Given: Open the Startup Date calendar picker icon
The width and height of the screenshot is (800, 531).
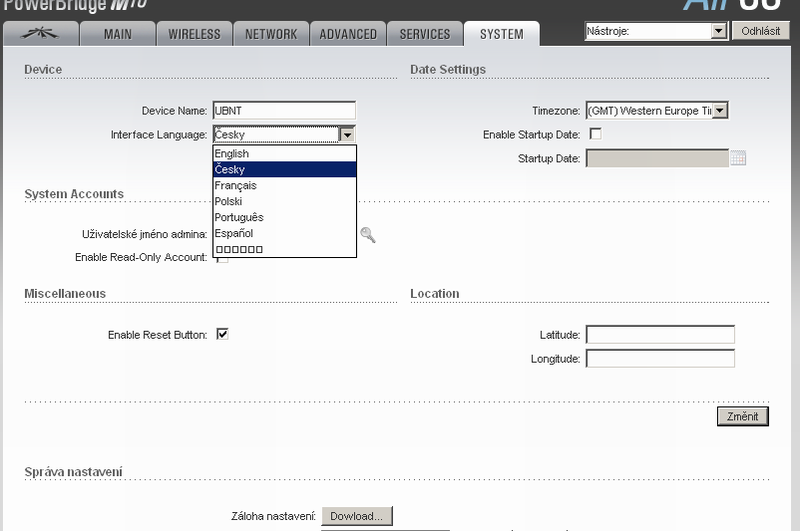Looking at the screenshot, I should (x=739, y=158).
